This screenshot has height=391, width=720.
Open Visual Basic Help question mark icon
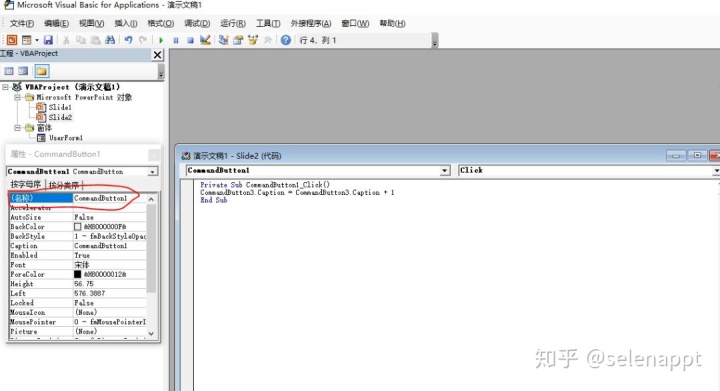pos(286,40)
